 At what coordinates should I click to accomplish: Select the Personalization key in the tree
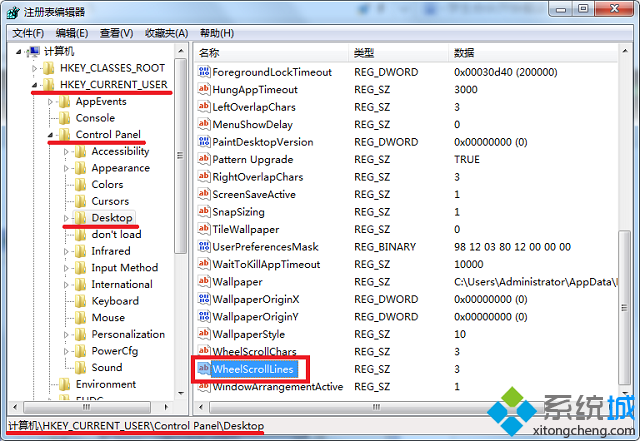coord(128,334)
